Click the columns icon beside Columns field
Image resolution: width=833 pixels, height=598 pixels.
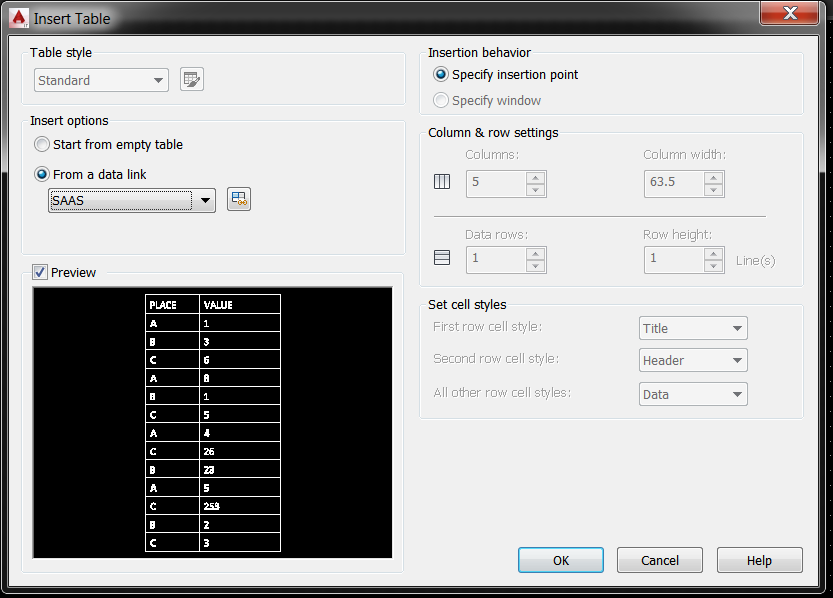coord(441,182)
